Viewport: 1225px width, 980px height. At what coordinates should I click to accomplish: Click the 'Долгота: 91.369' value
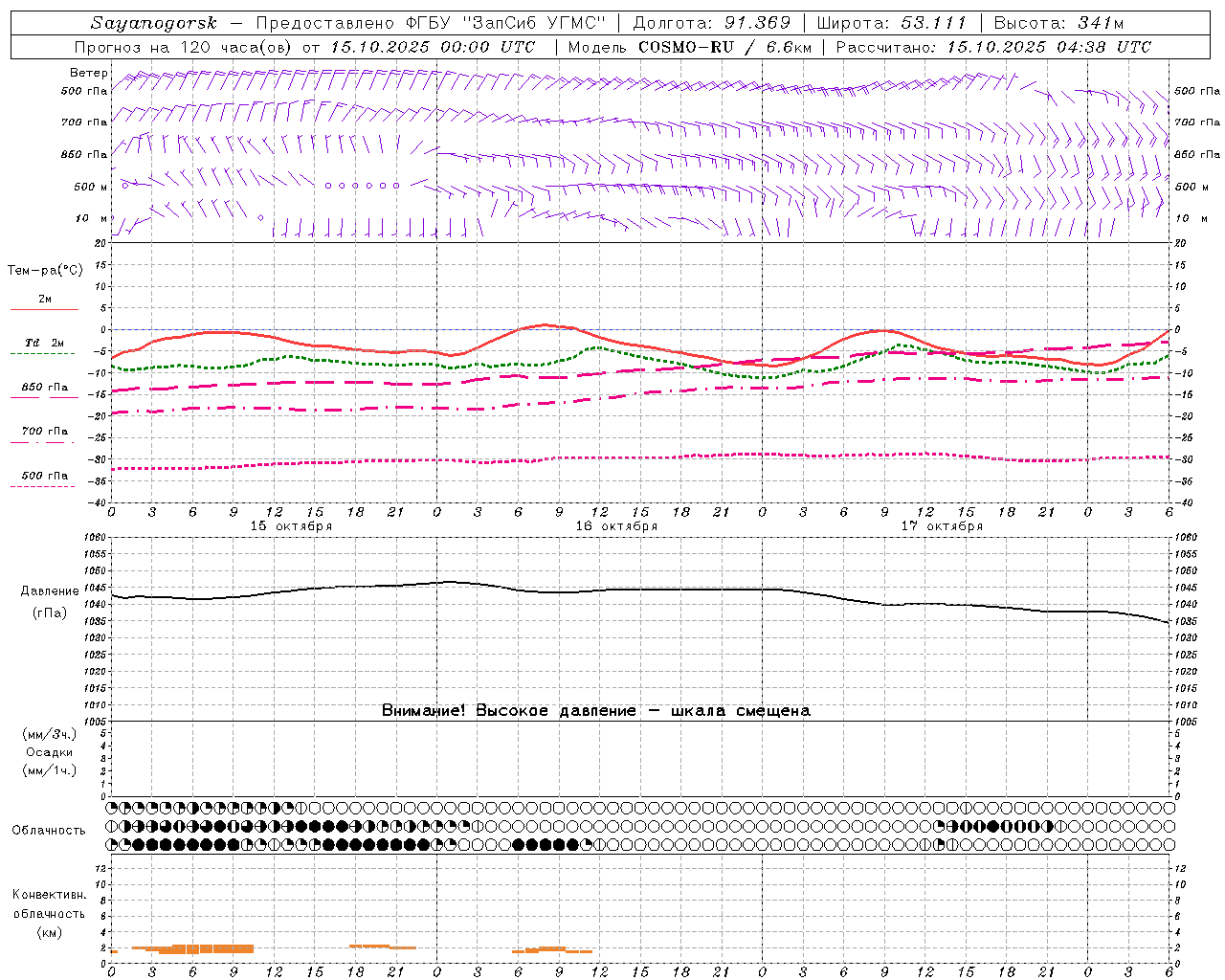tap(712, 23)
